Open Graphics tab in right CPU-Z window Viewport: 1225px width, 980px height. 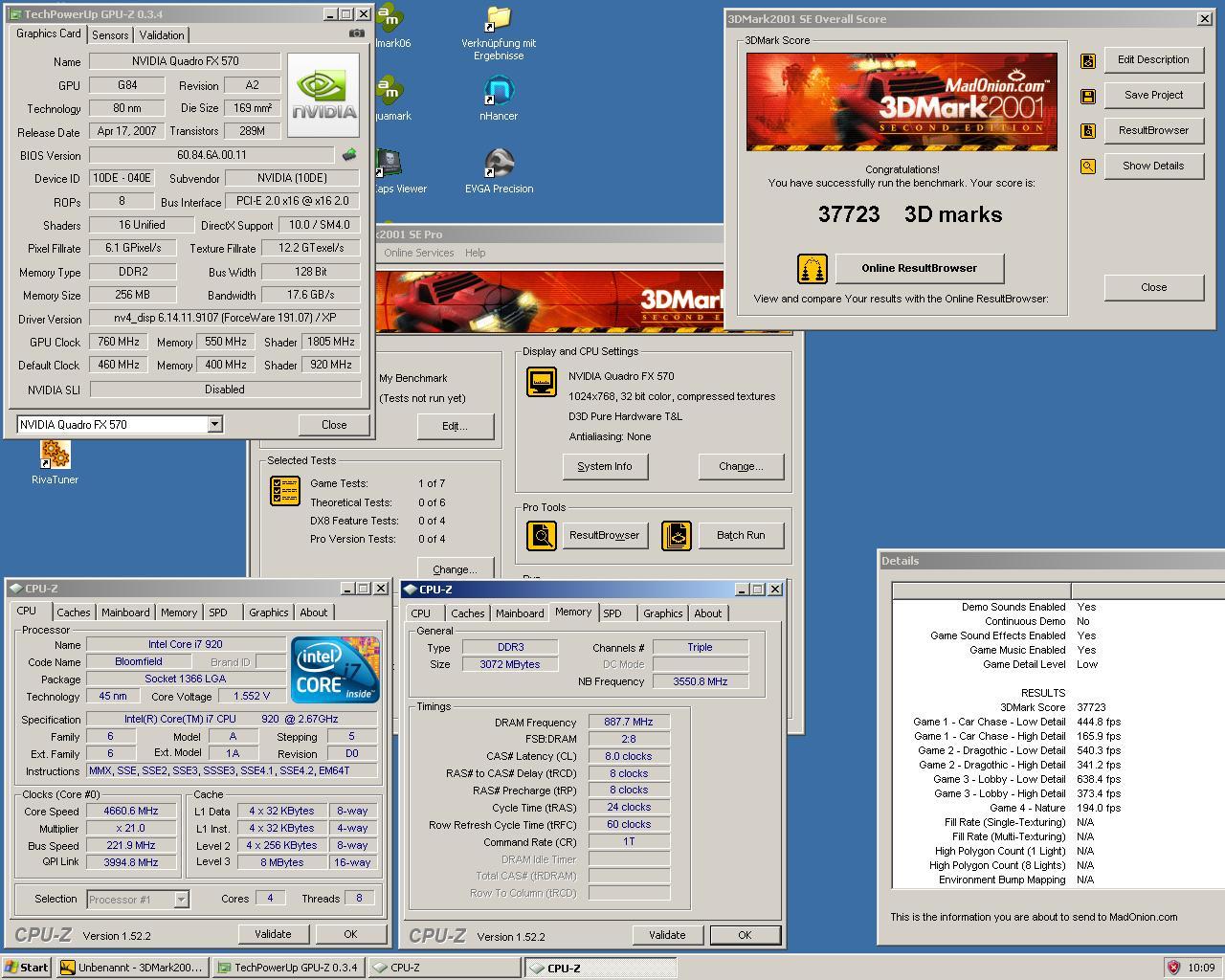click(x=662, y=613)
